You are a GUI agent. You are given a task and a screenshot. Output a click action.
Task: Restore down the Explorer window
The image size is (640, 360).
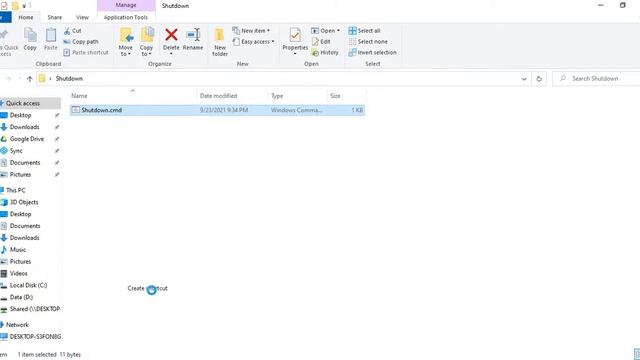[622, 5]
